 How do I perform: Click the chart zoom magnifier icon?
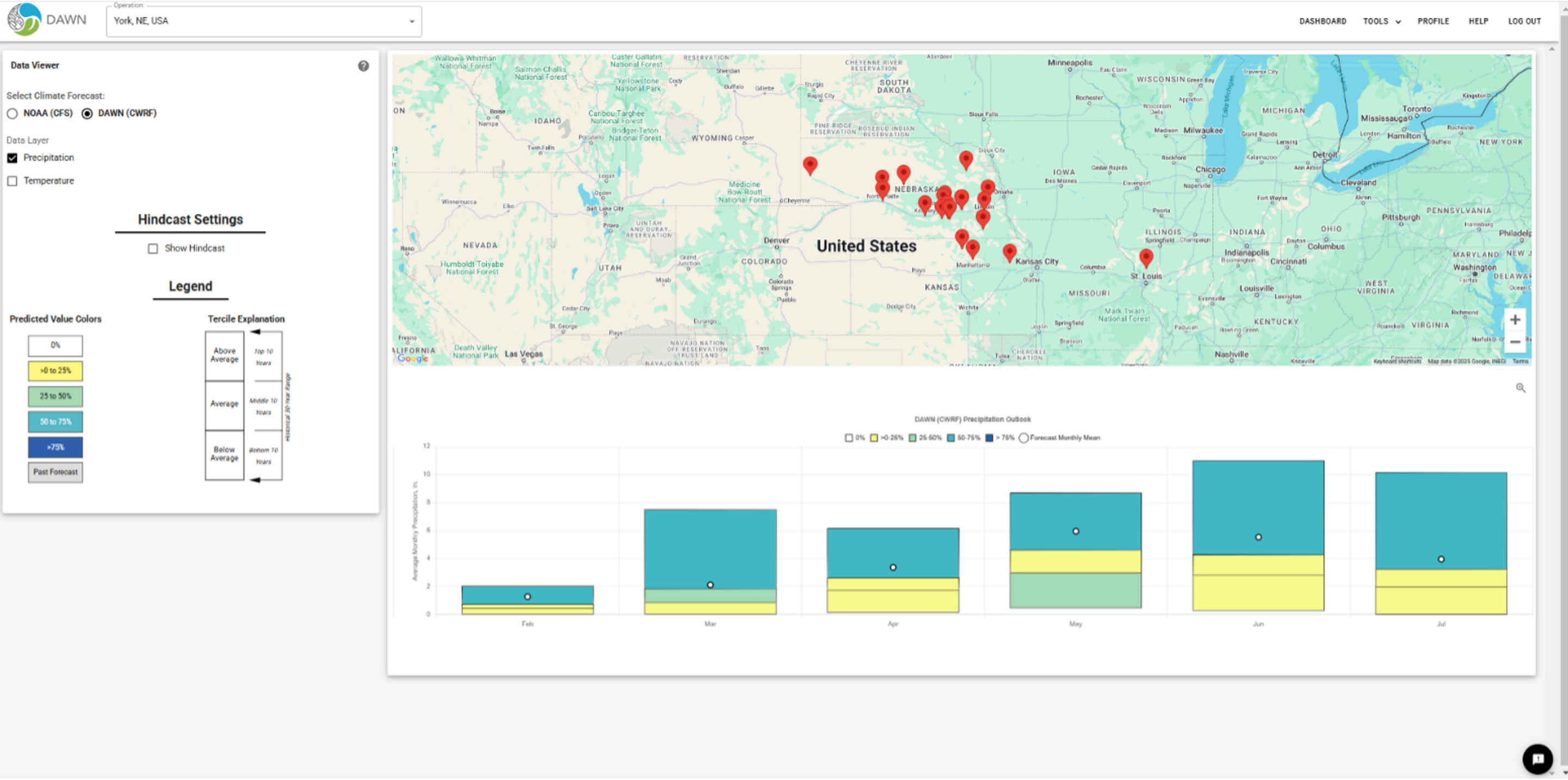(1520, 388)
